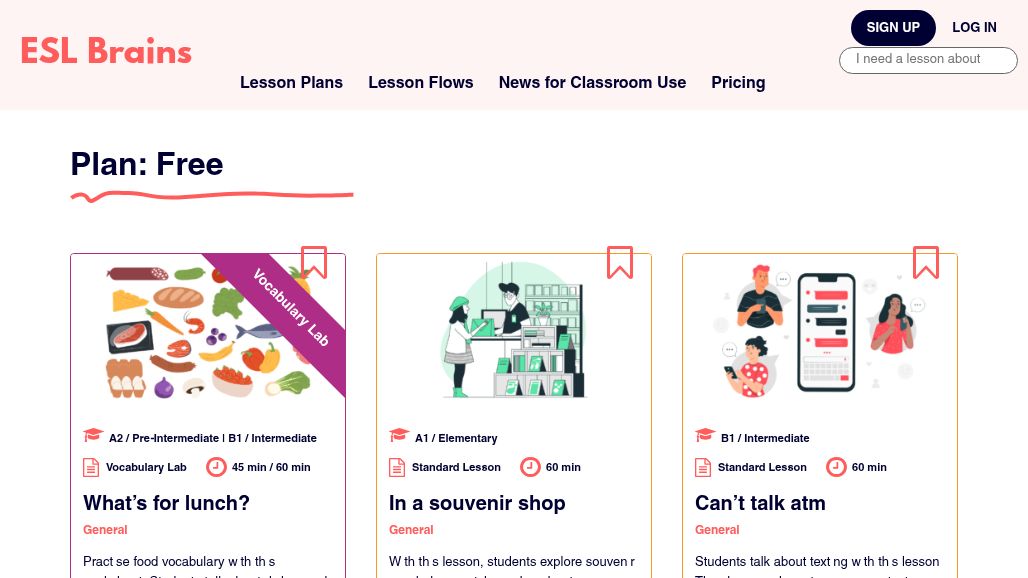This screenshot has width=1028, height=578.
Task: Click the LOG IN link
Action: click(974, 28)
